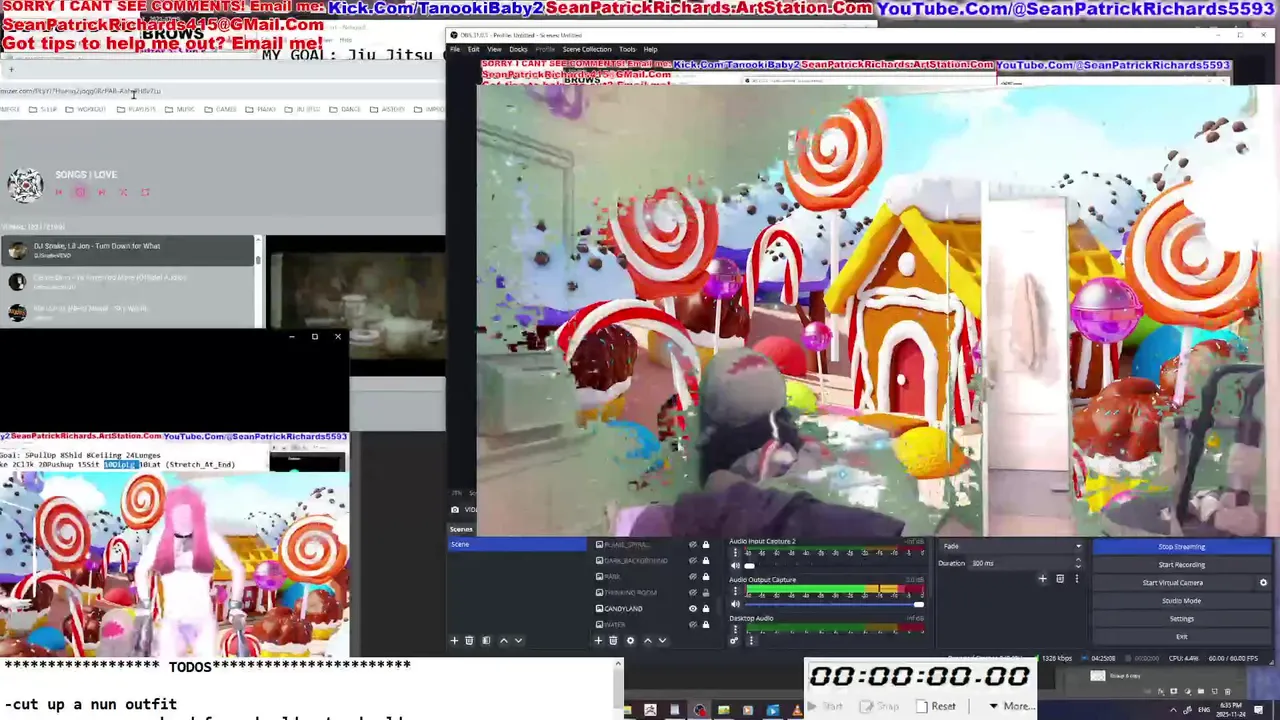Add a new source in Sources panel
This screenshot has width=1280, height=720.
click(598, 640)
